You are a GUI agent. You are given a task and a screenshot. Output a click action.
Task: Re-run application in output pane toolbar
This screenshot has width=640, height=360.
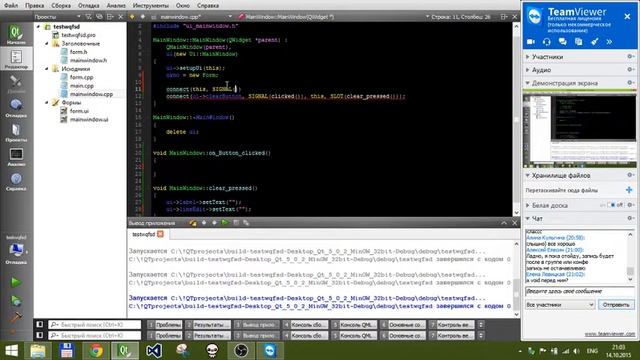click(225, 222)
